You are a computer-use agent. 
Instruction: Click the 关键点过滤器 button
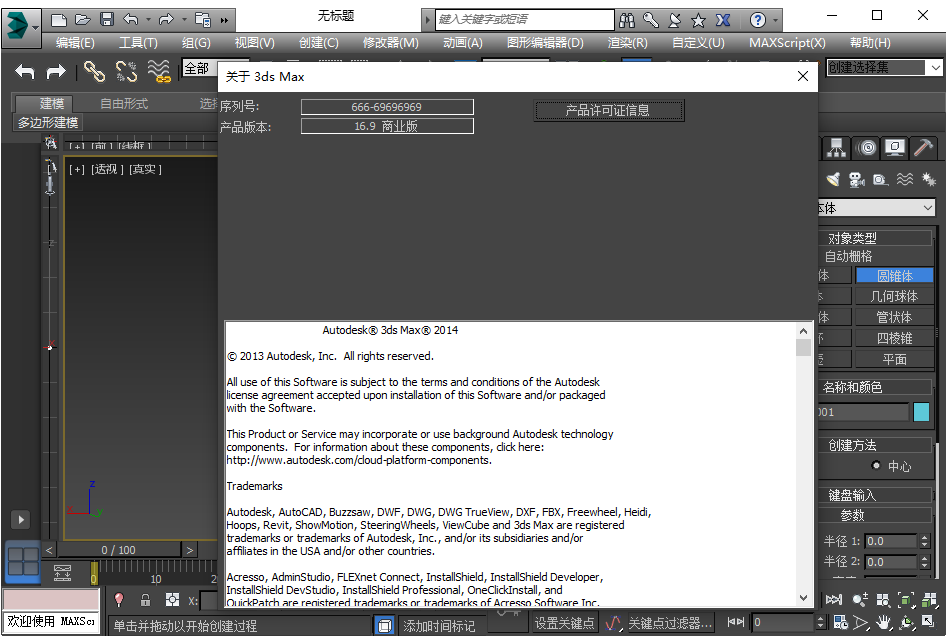(x=670, y=623)
